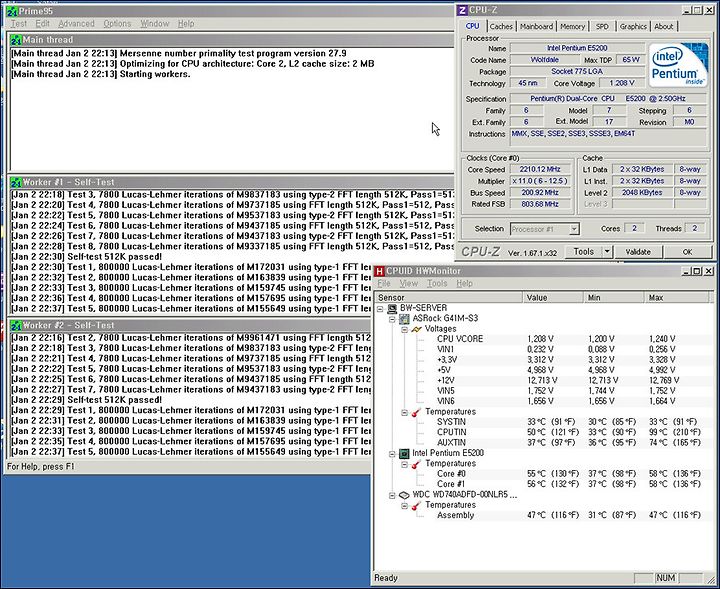This screenshot has width=720, height=589.
Task: Click the hard drive Temperatures thermometer icon
Action: coord(416,505)
